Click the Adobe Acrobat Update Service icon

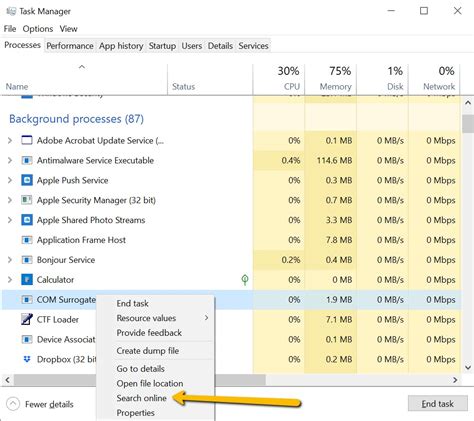click(27, 140)
